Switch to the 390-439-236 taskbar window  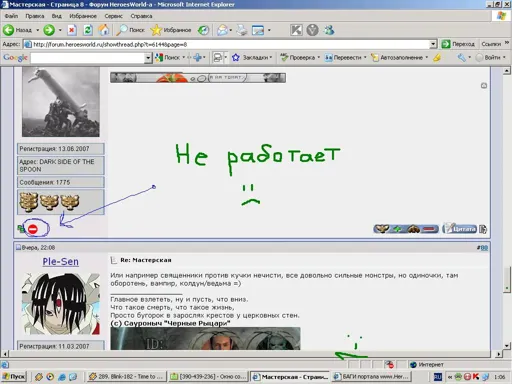pyautogui.click(x=208, y=377)
